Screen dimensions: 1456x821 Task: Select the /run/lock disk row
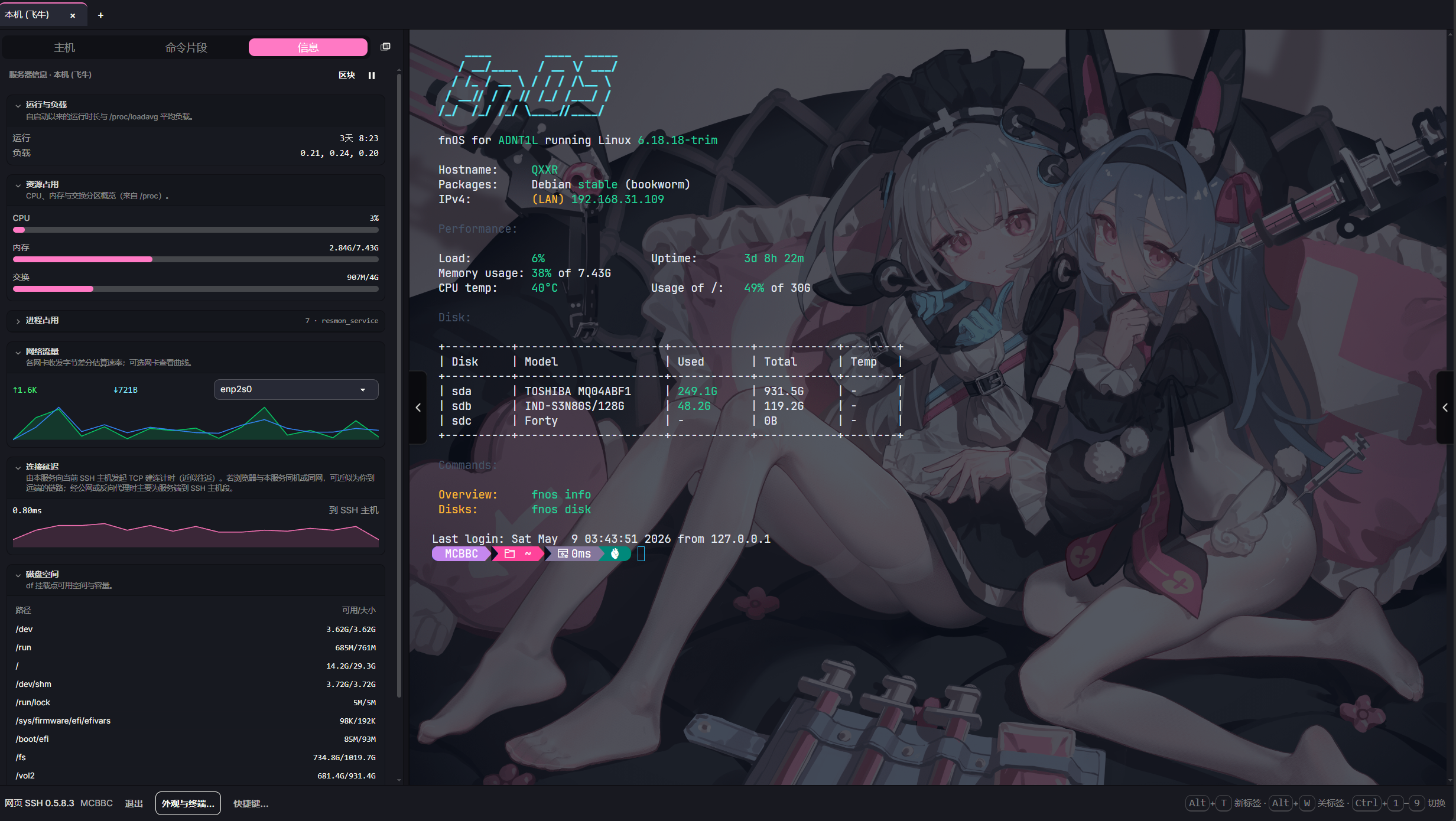[196, 702]
